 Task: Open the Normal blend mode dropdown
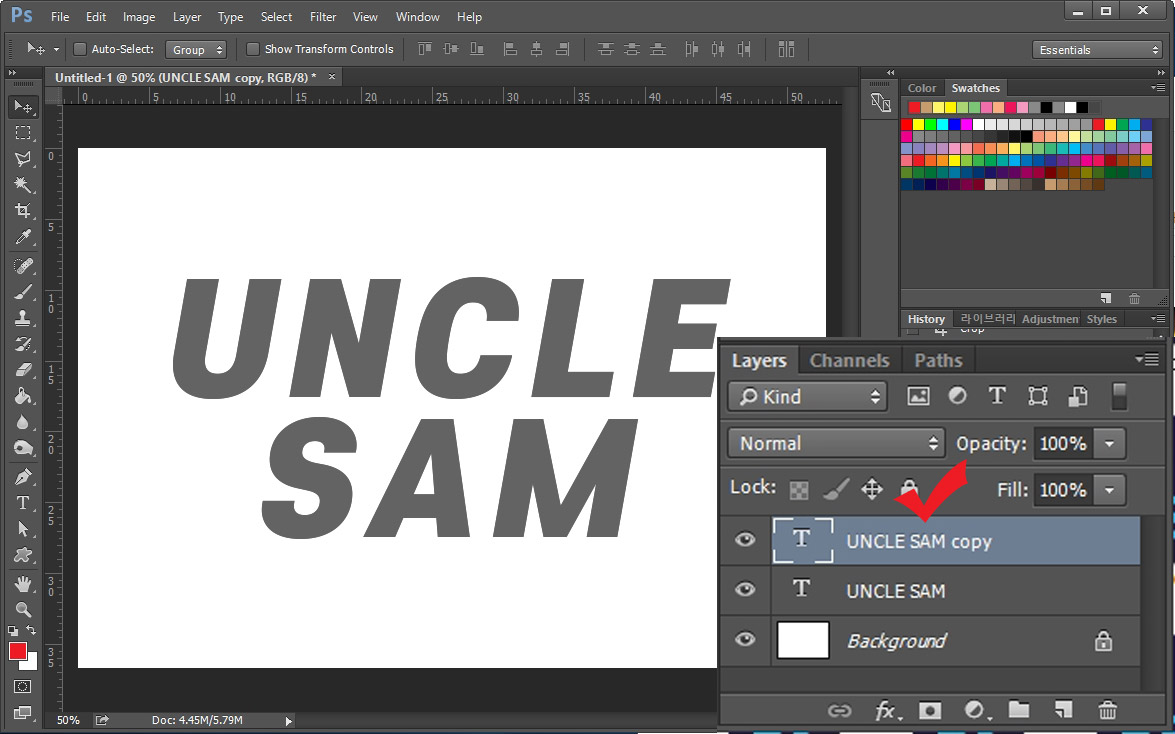tap(836, 443)
